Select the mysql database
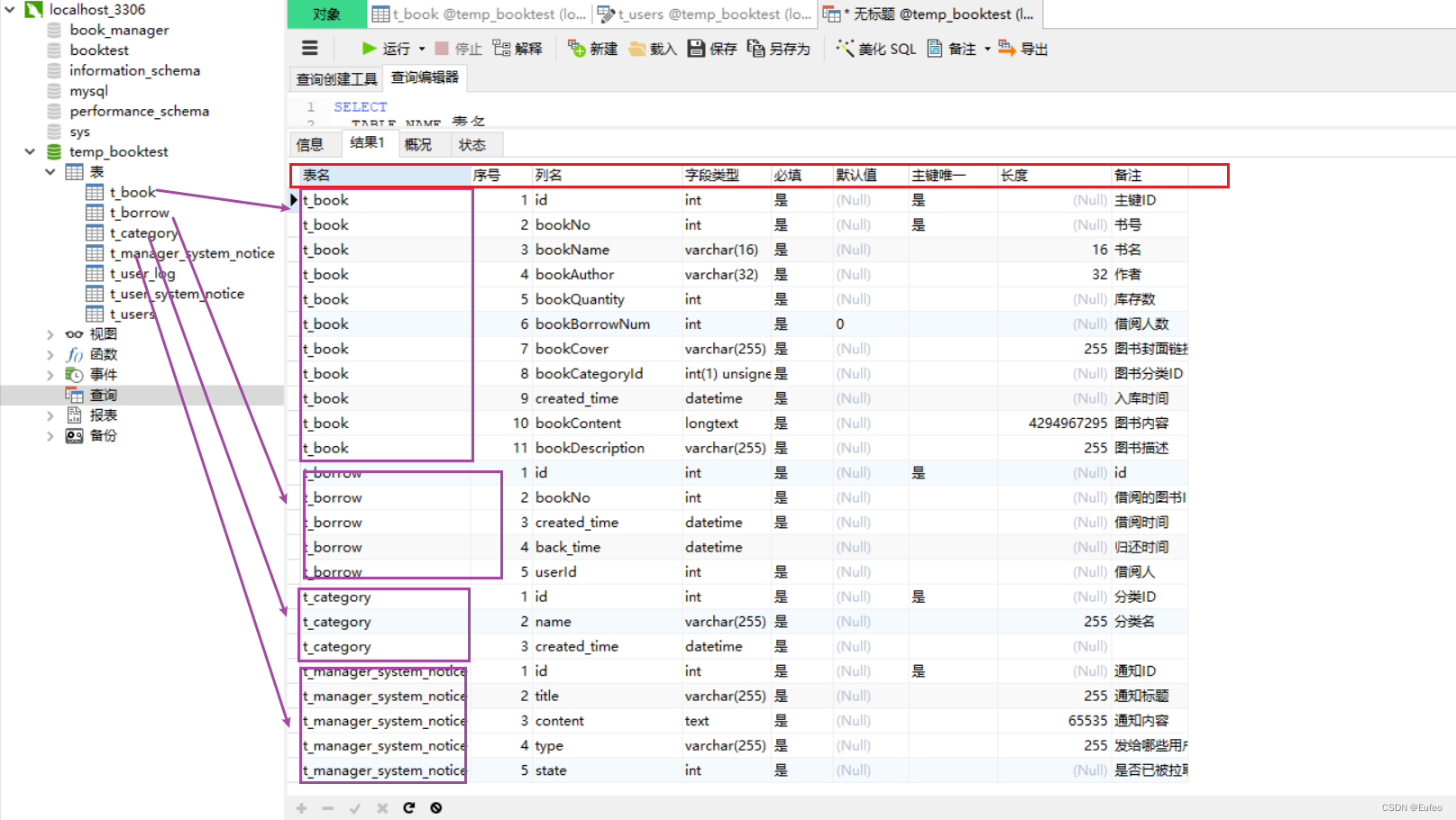Viewport: 1456px width, 820px height. (x=88, y=91)
